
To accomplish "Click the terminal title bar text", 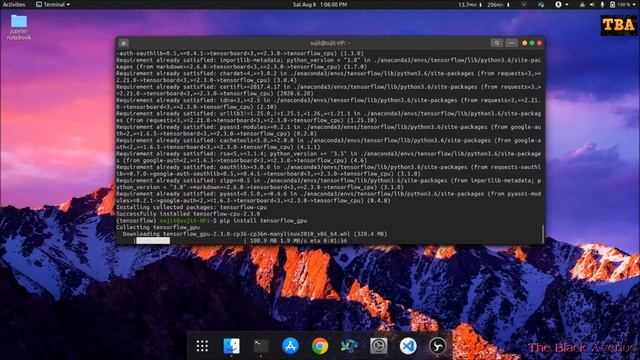I will 330,43.
